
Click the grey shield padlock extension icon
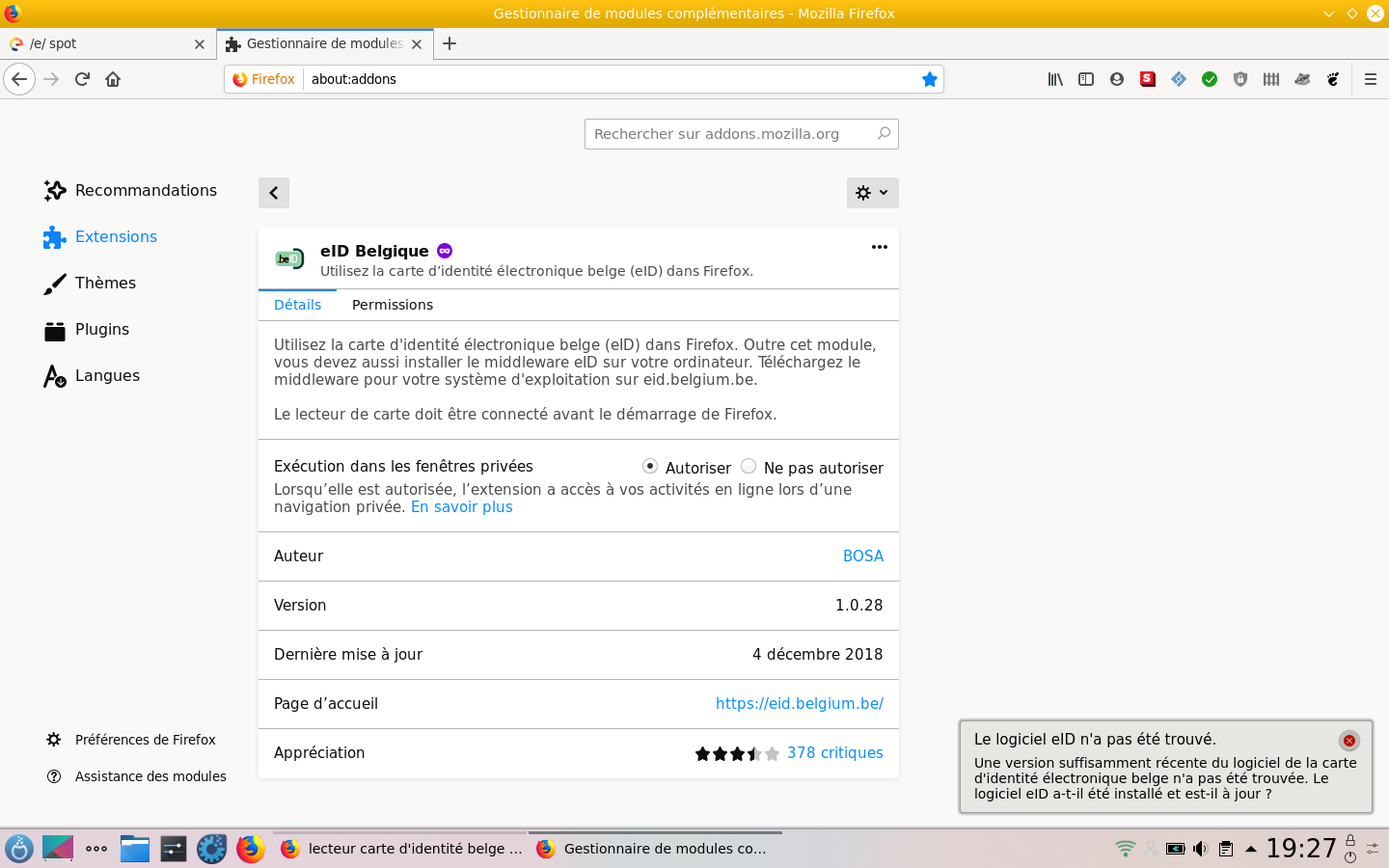pyautogui.click(x=1240, y=79)
